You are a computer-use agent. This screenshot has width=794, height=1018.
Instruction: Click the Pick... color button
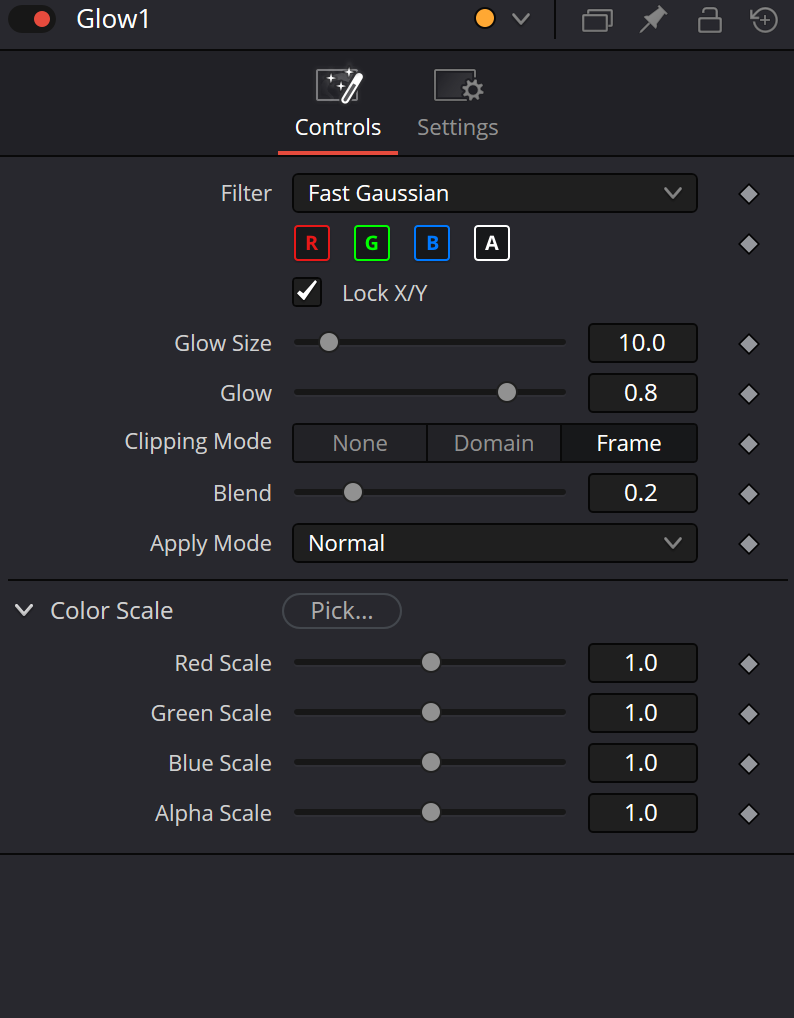point(341,611)
